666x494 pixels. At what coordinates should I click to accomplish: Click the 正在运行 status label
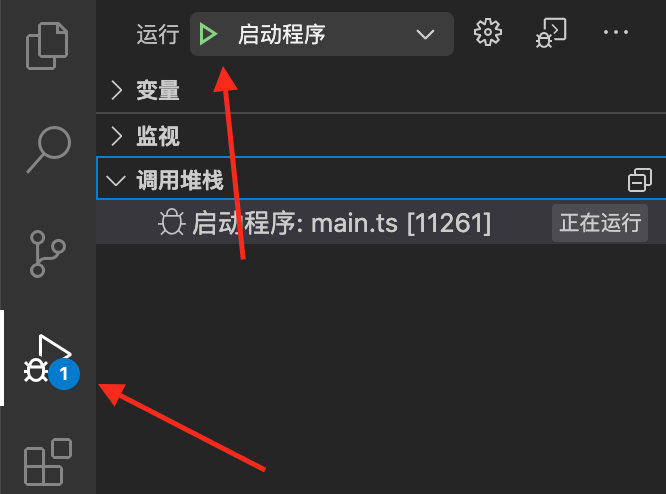pos(600,223)
